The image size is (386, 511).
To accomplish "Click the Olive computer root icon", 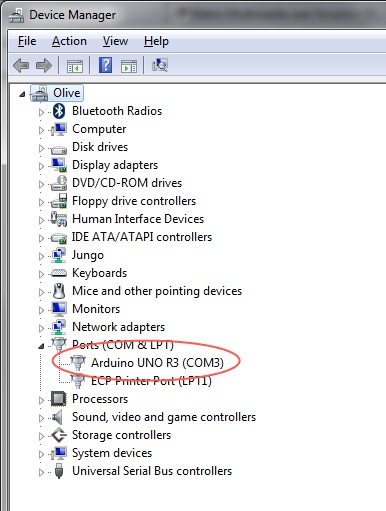I will [40, 93].
